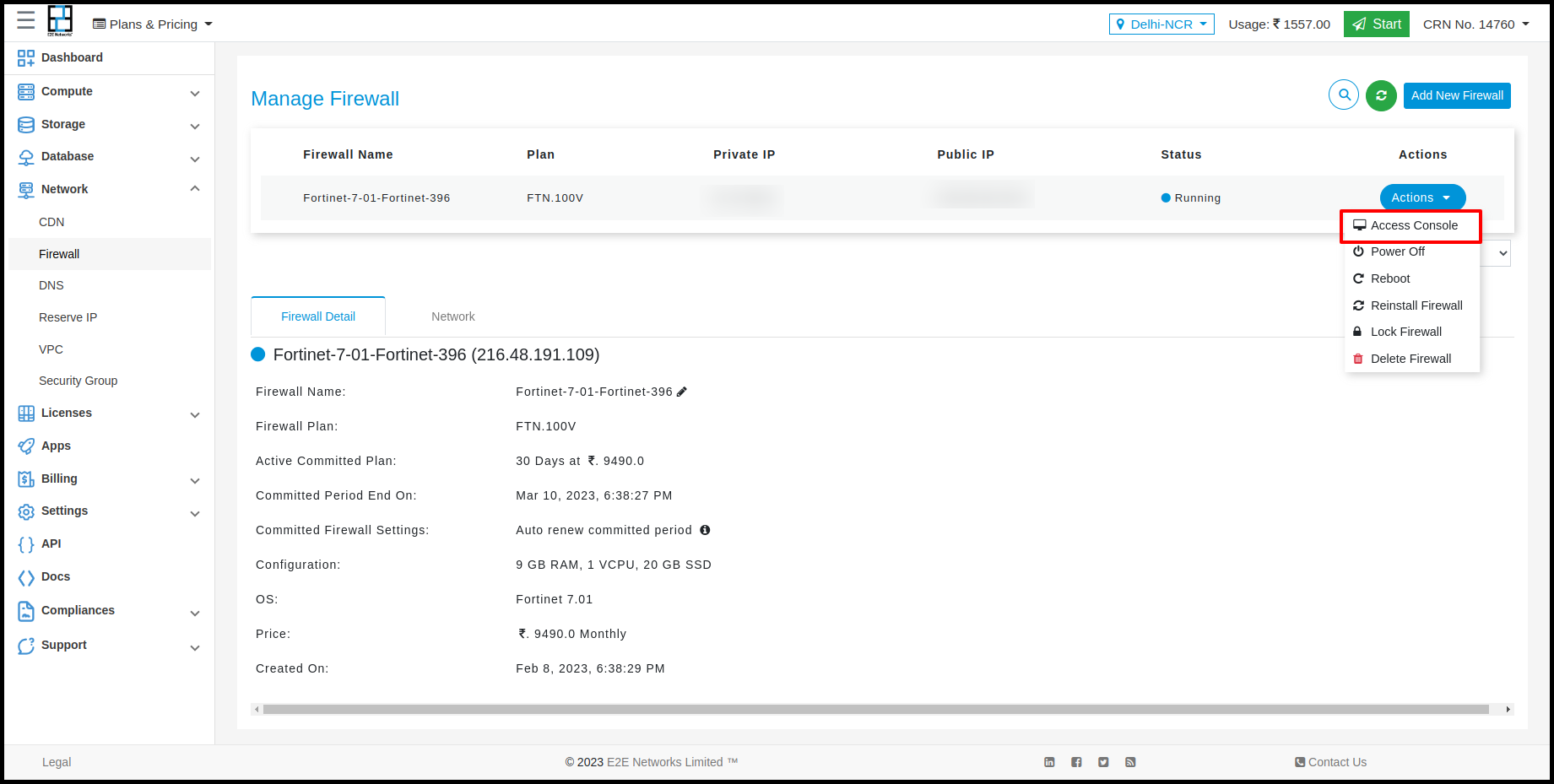
Task: Click the scrollbar left arrow
Action: click(257, 710)
